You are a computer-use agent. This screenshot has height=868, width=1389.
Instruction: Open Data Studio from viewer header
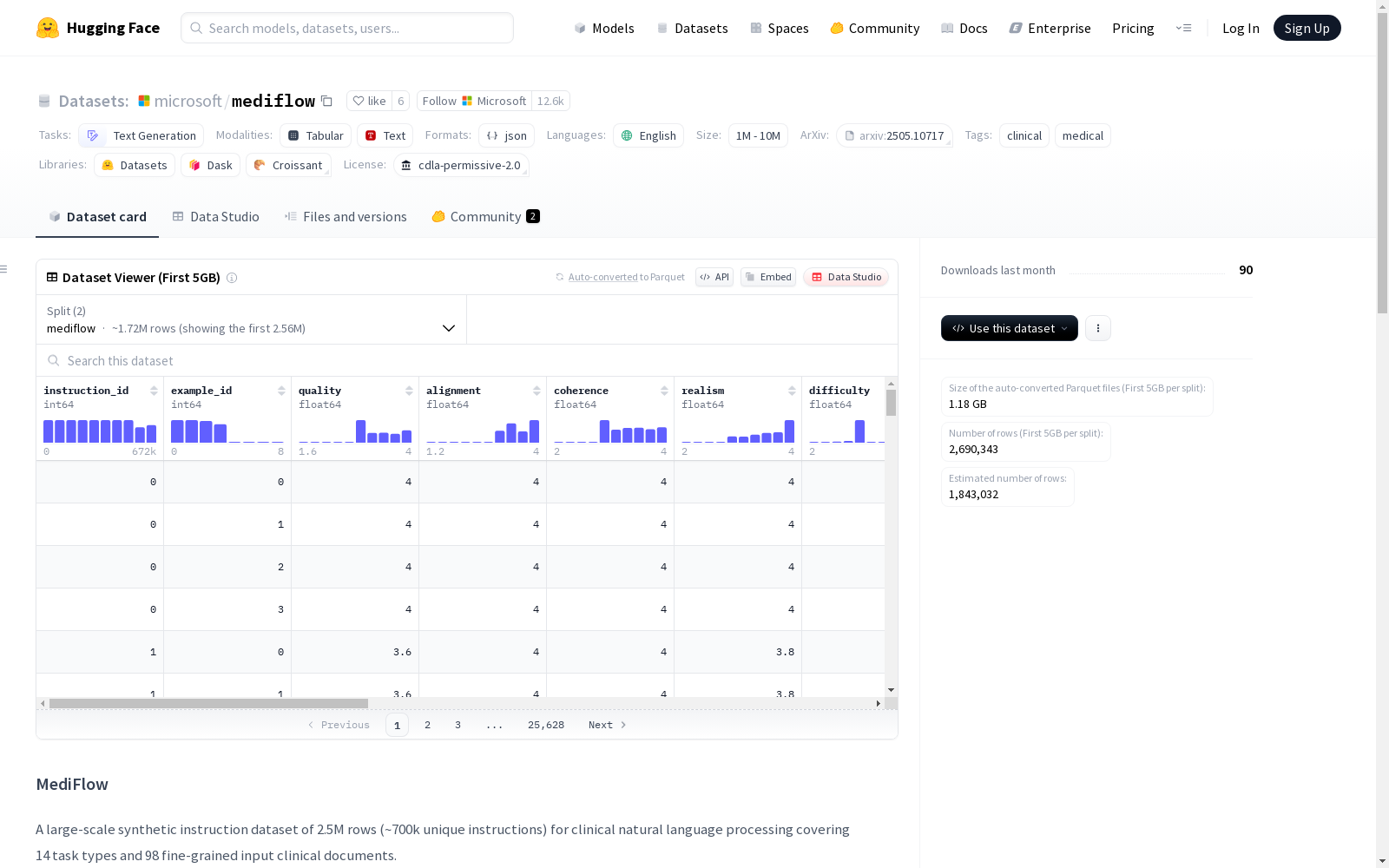pos(846,277)
